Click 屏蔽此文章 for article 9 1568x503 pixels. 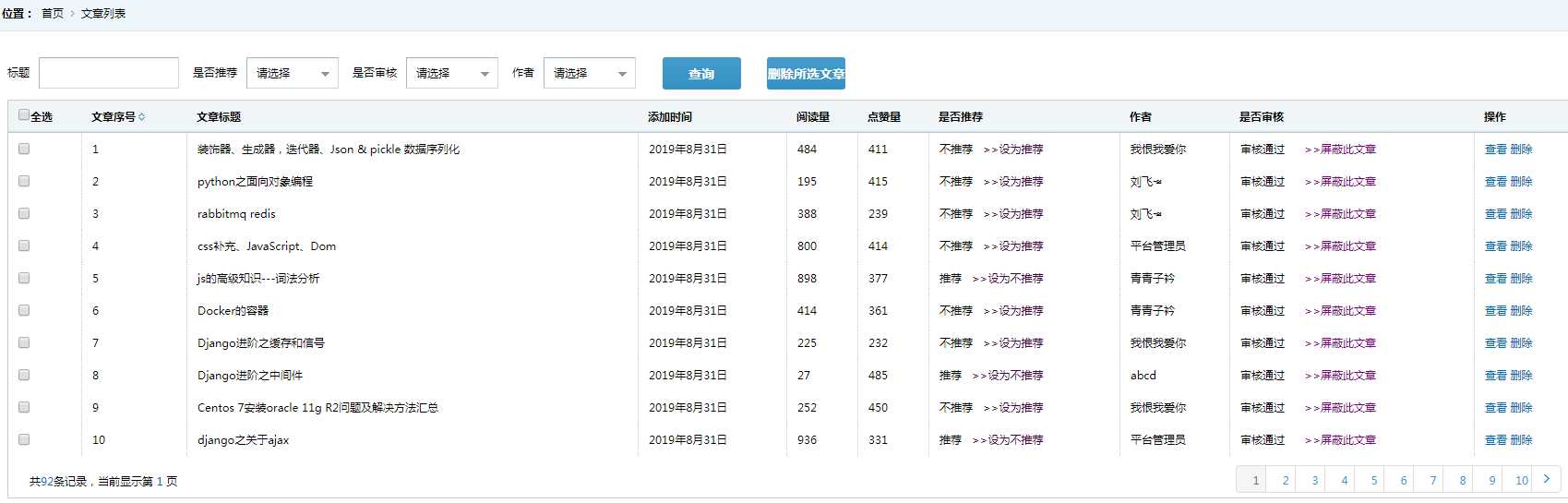pos(1340,408)
